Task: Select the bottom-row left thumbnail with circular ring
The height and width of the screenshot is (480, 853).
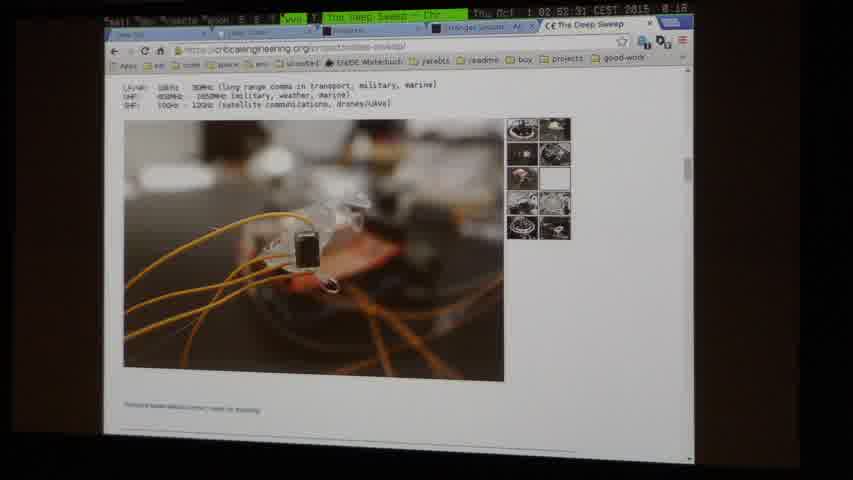Action: click(x=522, y=228)
